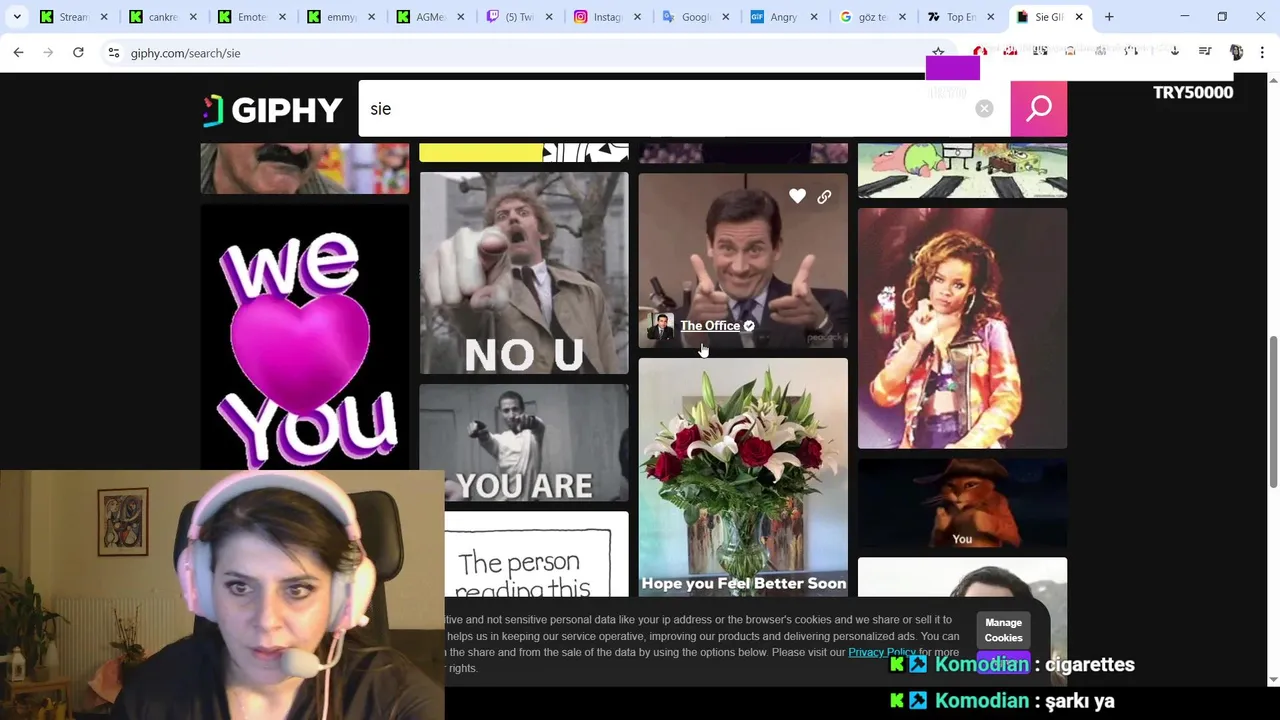Open the We Love You heart GIF

[305, 337]
